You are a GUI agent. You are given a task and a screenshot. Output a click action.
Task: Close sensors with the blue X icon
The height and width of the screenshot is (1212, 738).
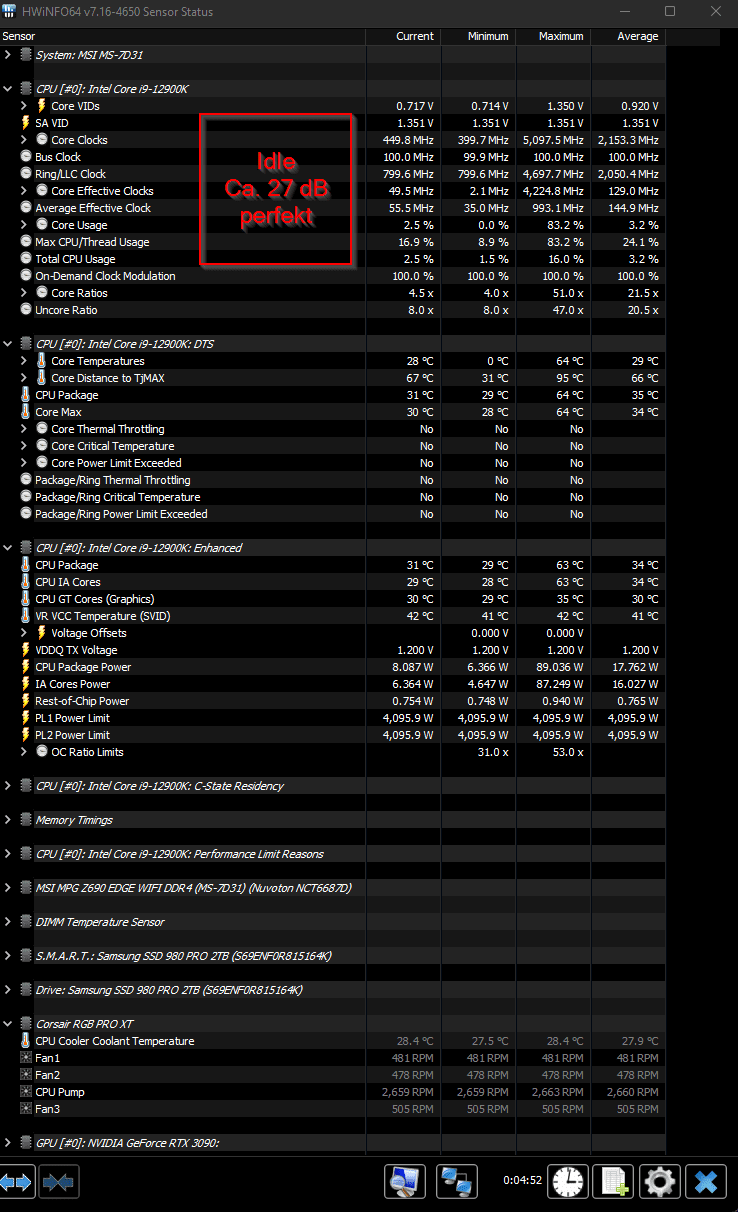tap(706, 1181)
